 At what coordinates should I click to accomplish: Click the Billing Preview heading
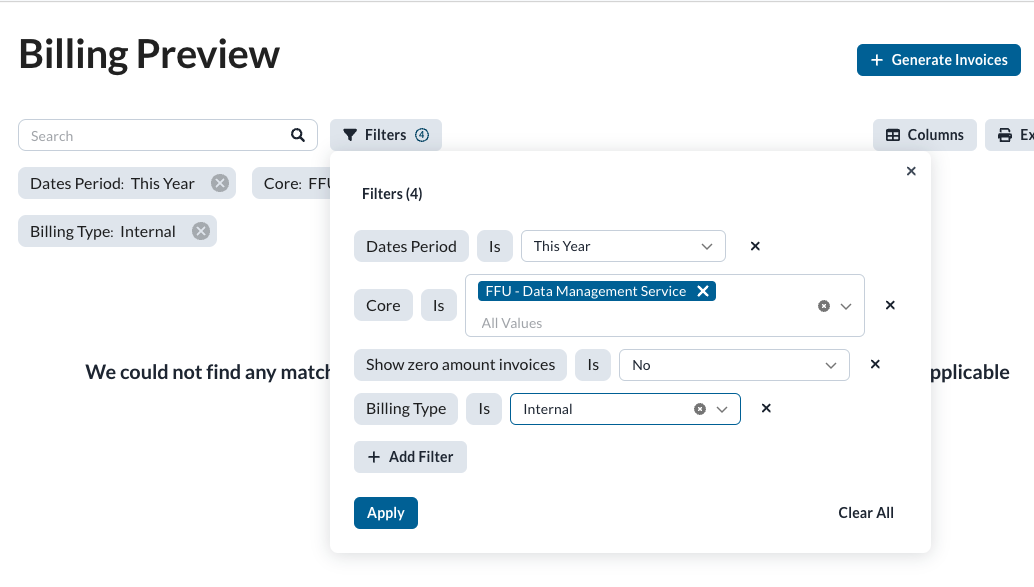149,54
